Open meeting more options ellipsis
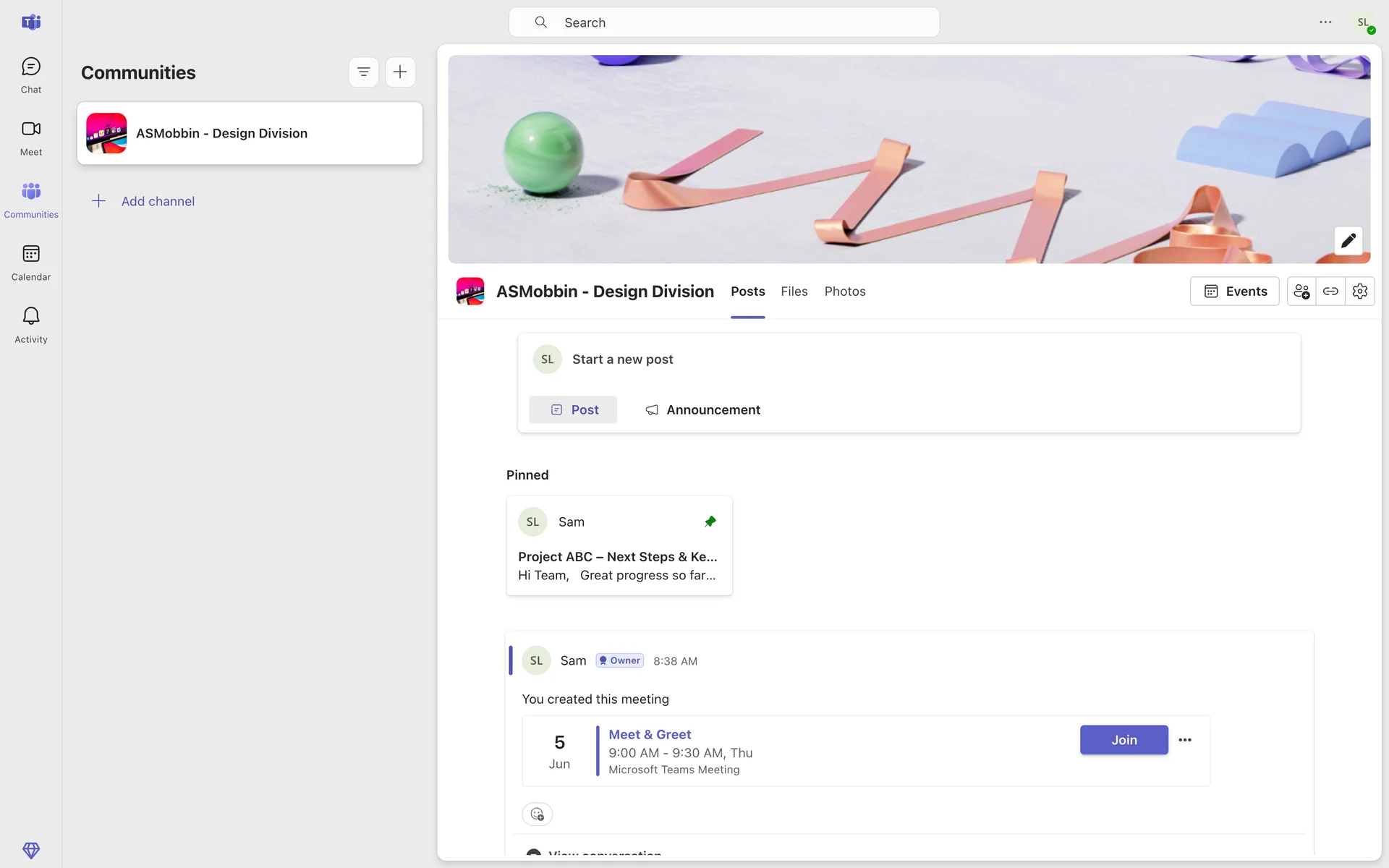 pyautogui.click(x=1184, y=740)
